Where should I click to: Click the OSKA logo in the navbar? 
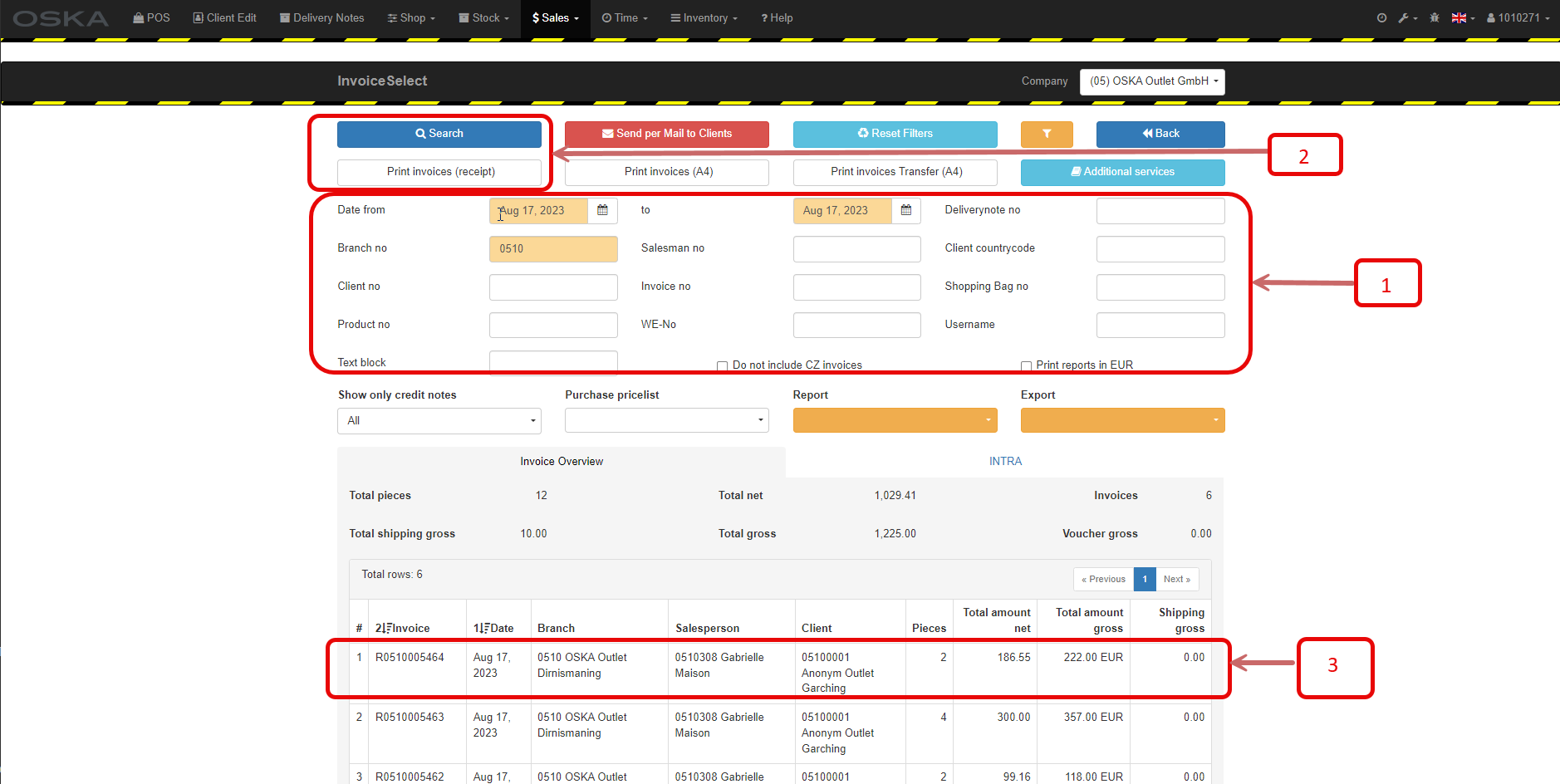61,18
